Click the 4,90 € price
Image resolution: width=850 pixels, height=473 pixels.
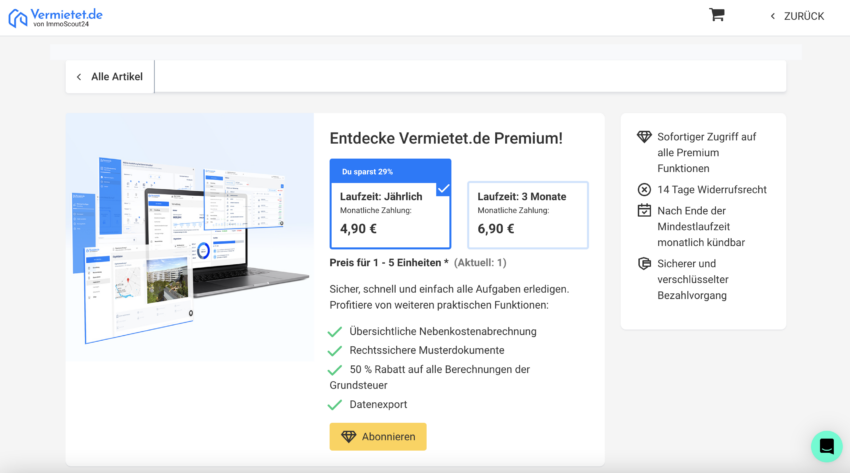click(x=358, y=229)
